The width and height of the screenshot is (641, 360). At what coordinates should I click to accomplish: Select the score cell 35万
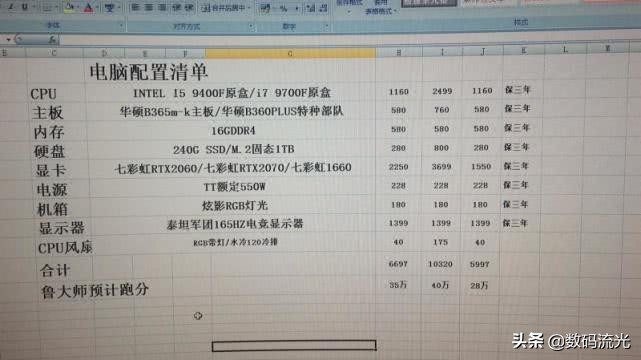point(398,285)
